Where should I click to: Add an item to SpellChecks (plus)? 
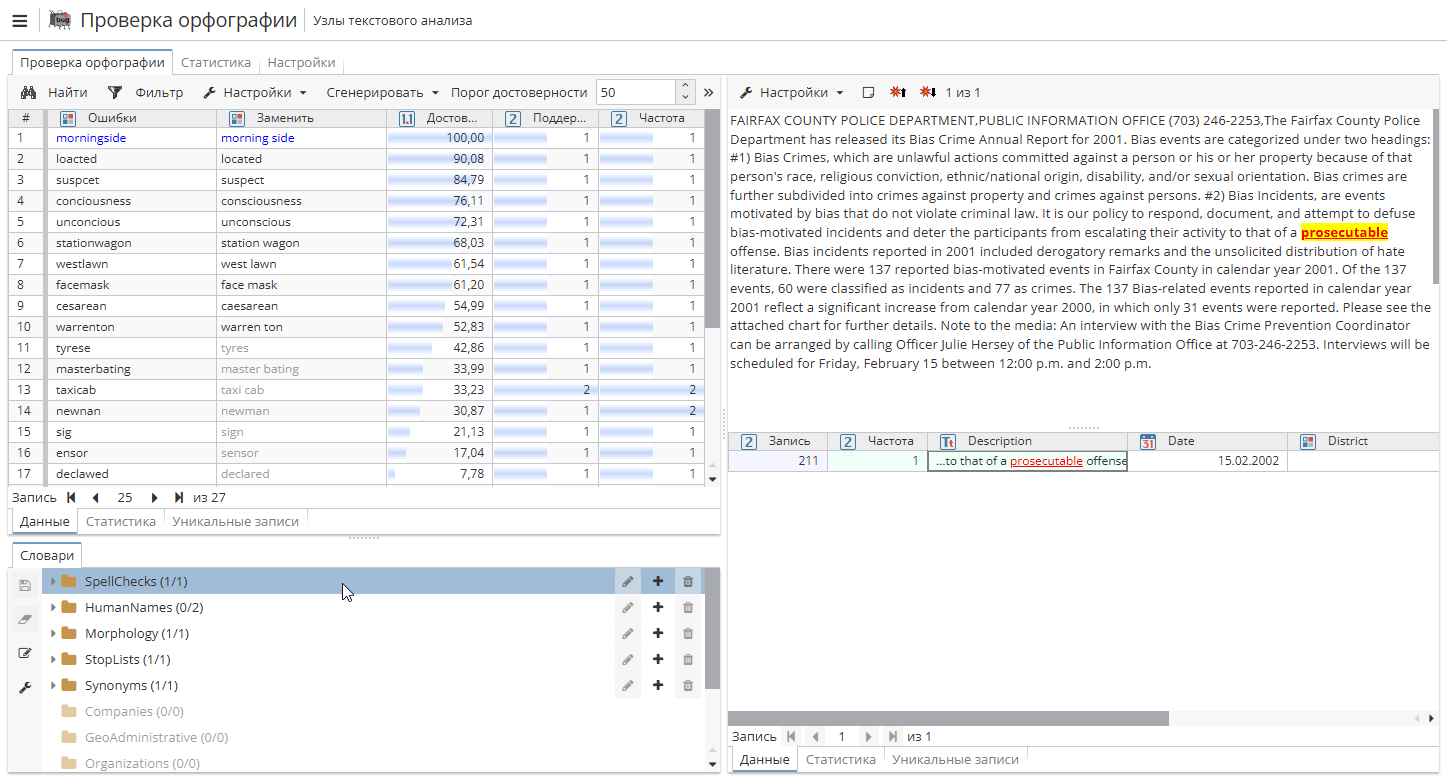point(658,581)
